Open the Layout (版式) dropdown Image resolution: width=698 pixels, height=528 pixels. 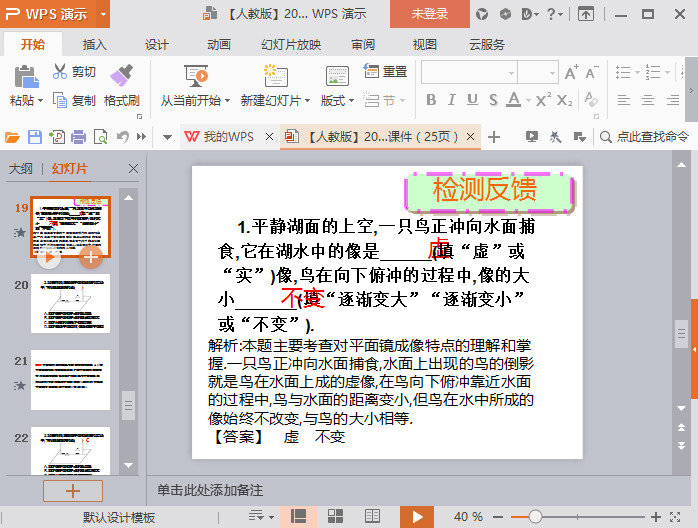pos(336,101)
